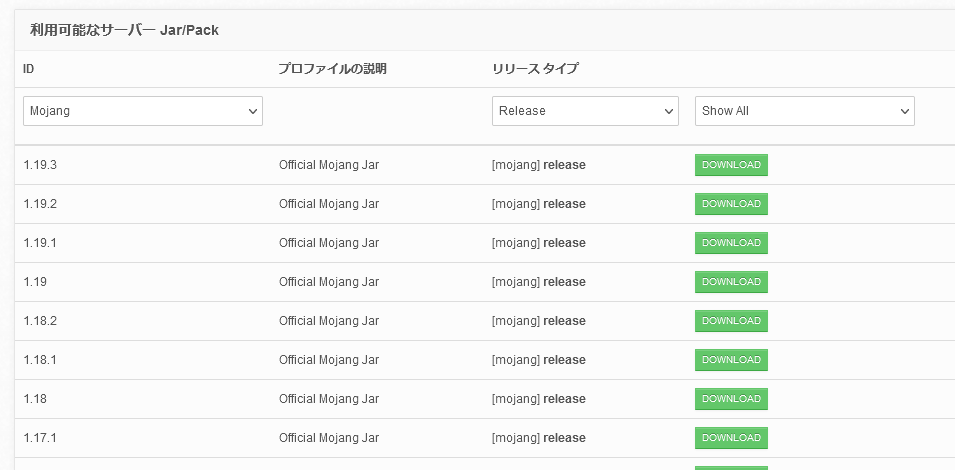
Task: Download the 1.19 Mojang jar
Action: pyautogui.click(x=731, y=282)
